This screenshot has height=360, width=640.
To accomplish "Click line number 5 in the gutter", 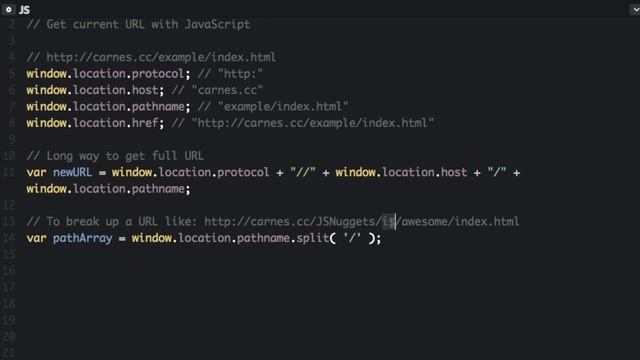I will (x=11, y=74).
